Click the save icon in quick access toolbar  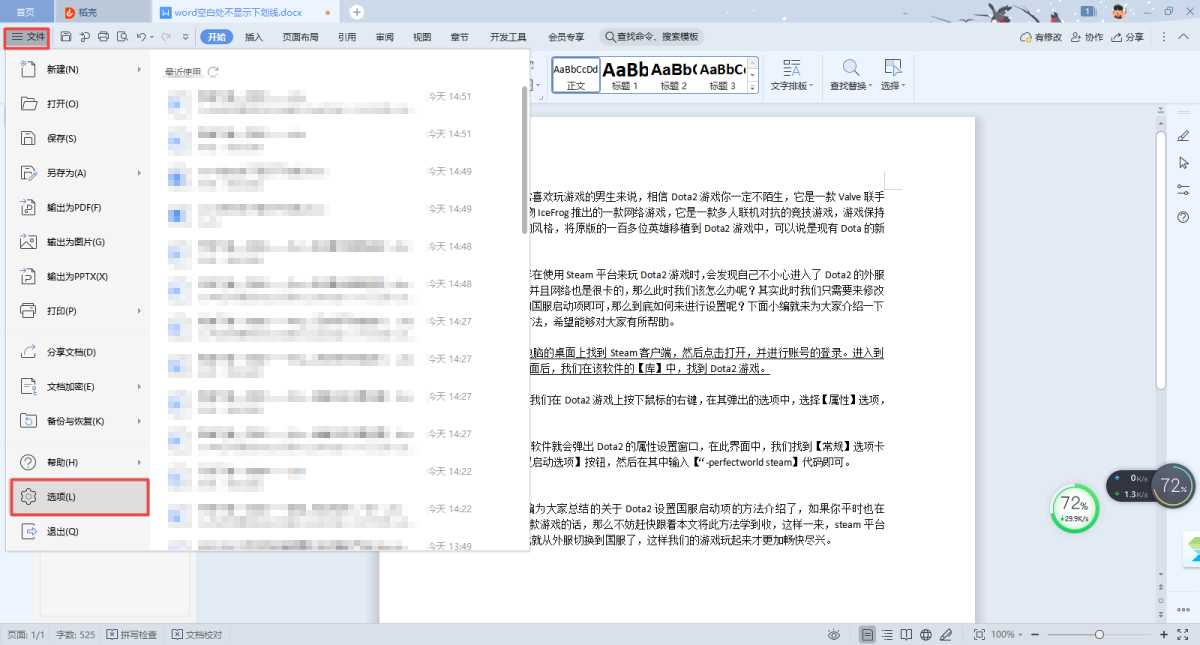click(66, 37)
